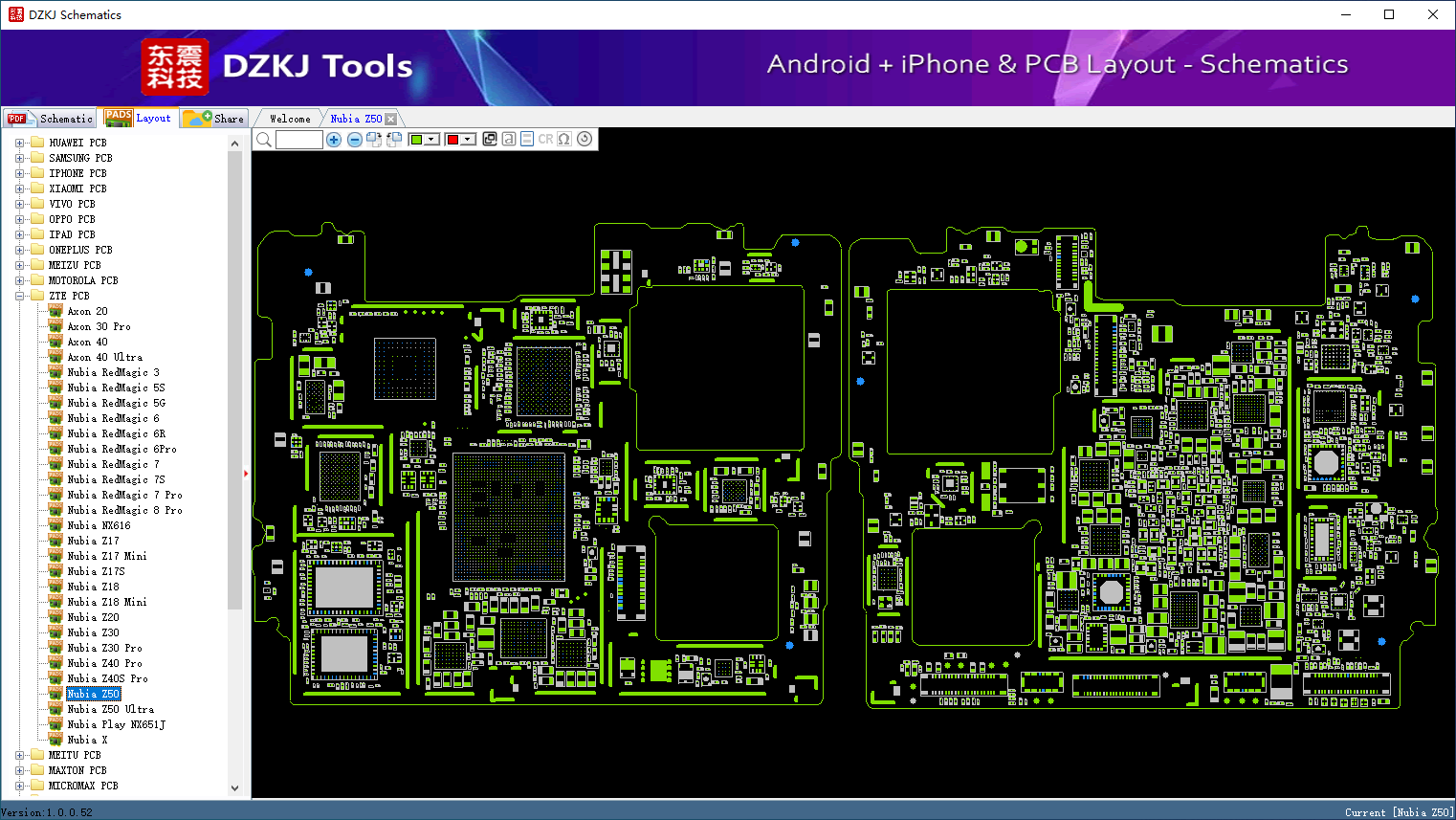Select Nubia Play NX651J in the tree

[x=116, y=724]
